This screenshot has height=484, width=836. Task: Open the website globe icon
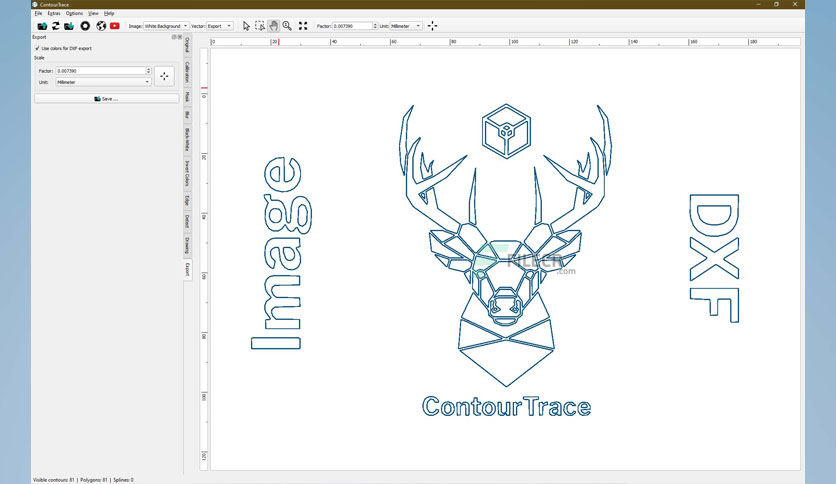(101, 26)
